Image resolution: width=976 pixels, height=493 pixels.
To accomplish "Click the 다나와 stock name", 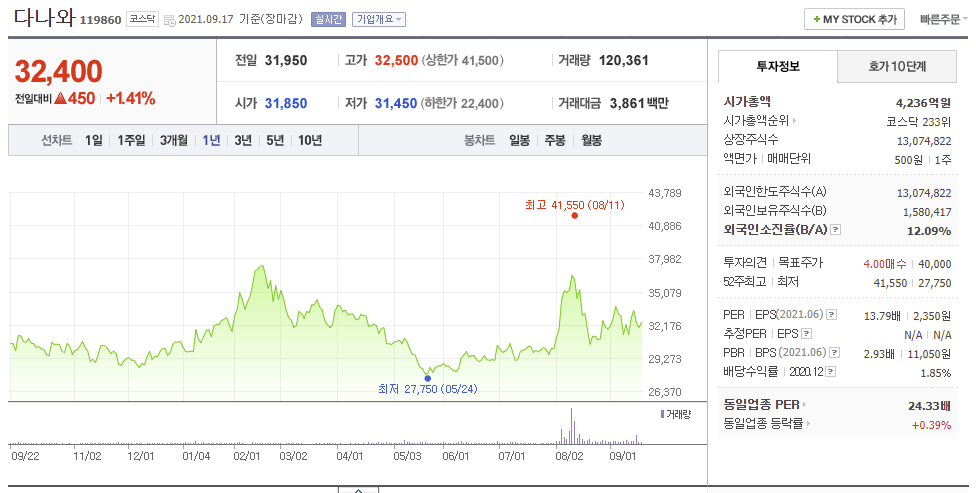I will [44, 17].
